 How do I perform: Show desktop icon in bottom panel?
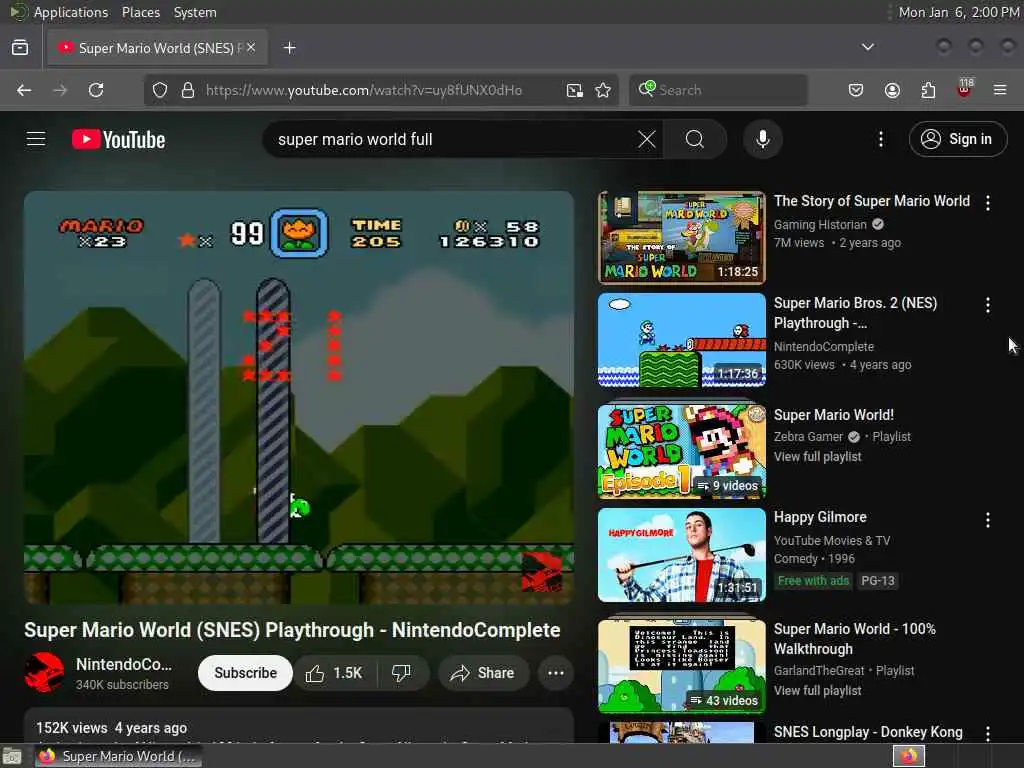pos(12,756)
